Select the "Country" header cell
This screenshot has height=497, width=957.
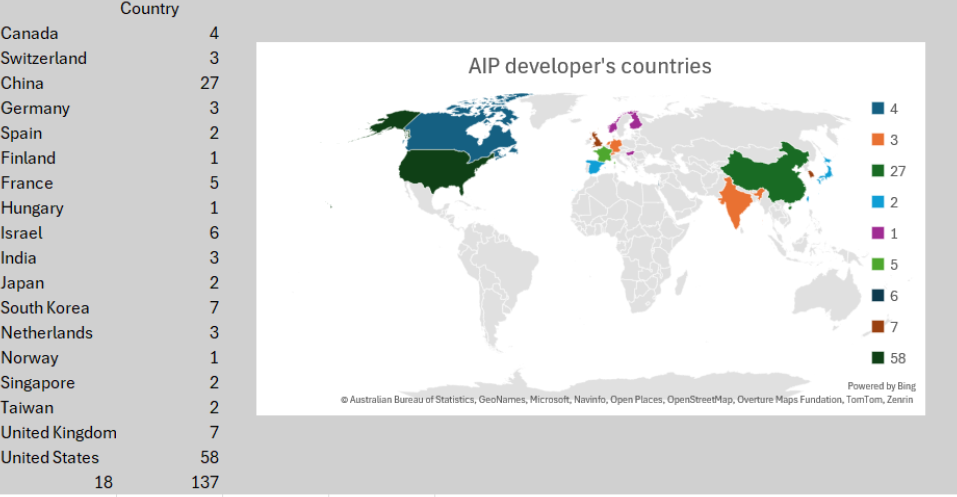tap(149, 9)
